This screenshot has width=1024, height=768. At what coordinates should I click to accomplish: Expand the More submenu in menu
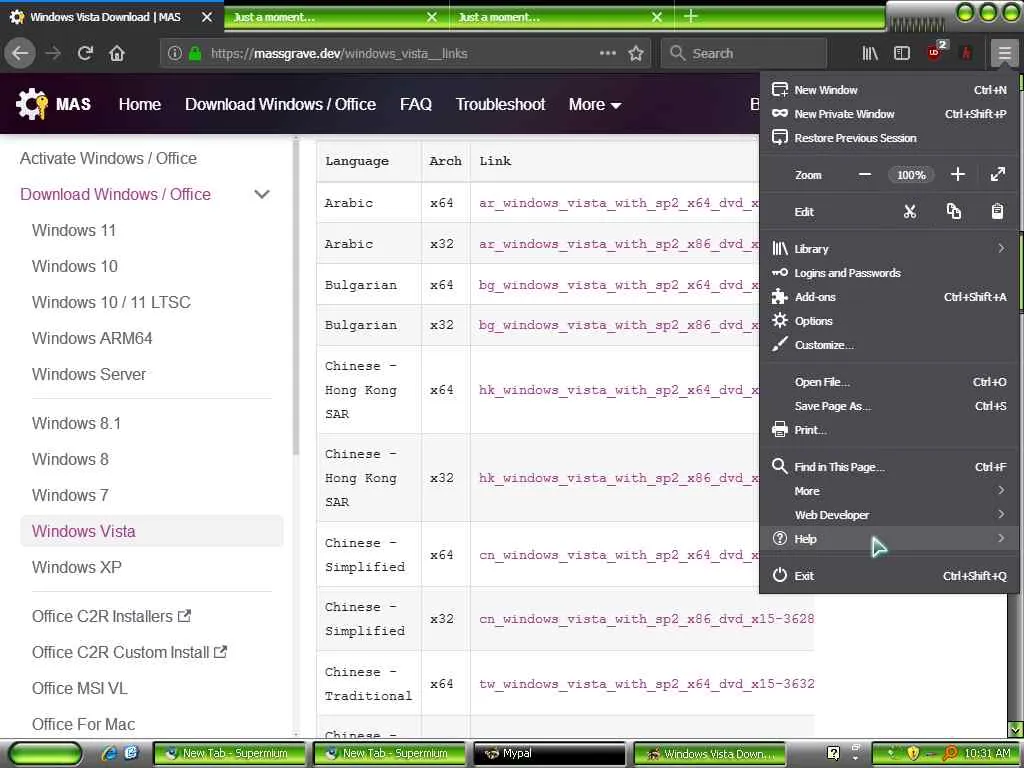(x=889, y=491)
